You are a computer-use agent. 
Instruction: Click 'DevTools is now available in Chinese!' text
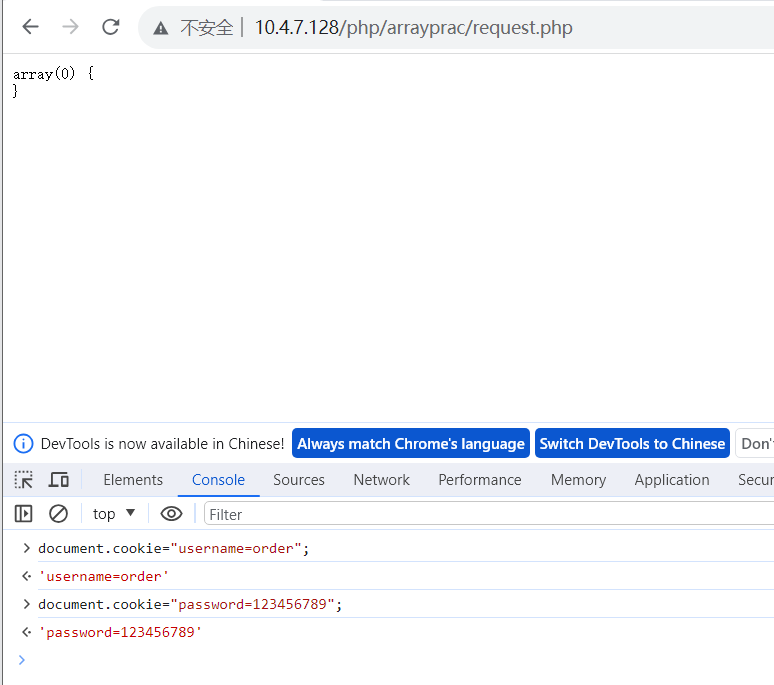click(x=162, y=444)
